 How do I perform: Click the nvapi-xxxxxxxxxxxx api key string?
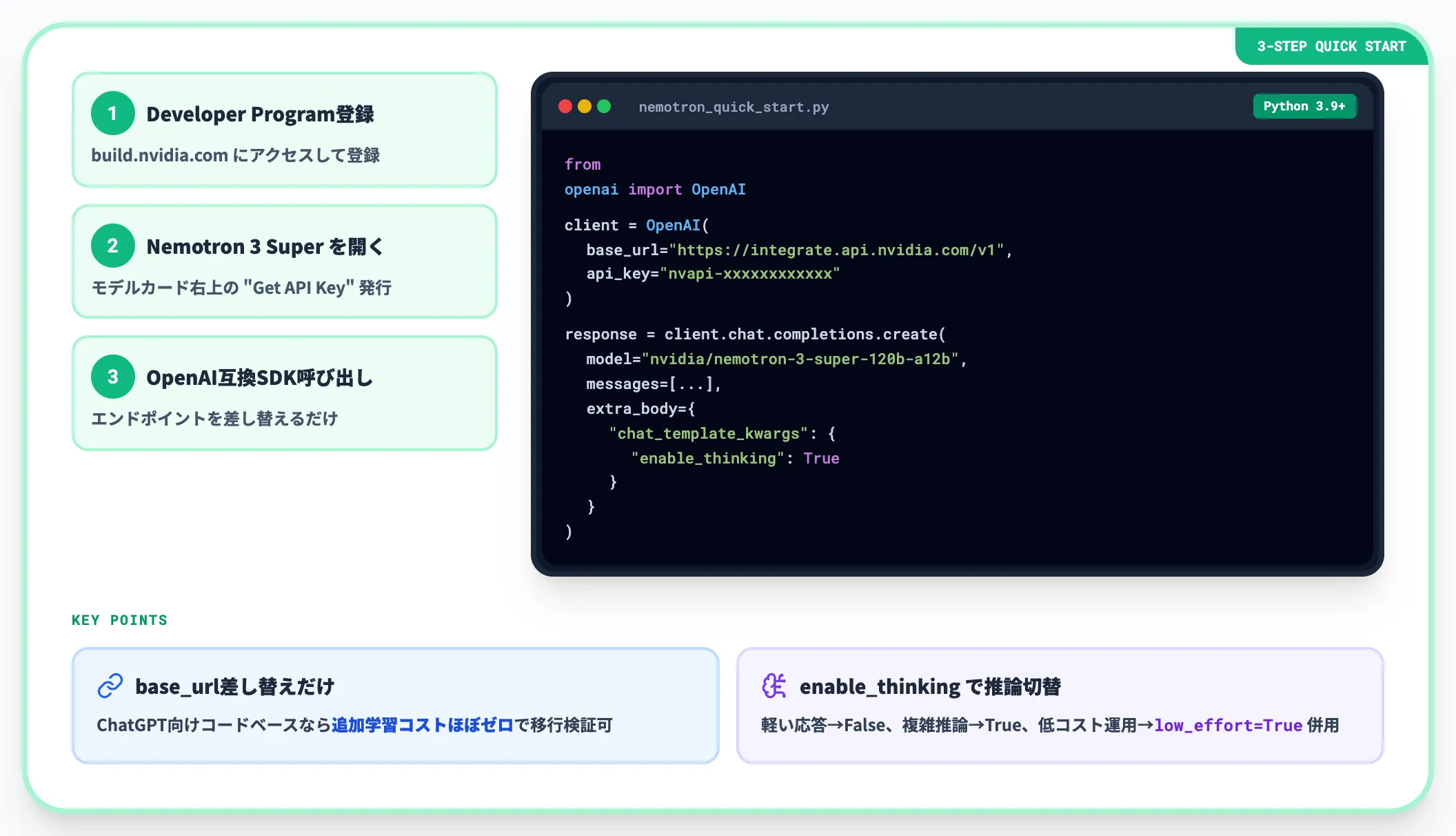(750, 274)
